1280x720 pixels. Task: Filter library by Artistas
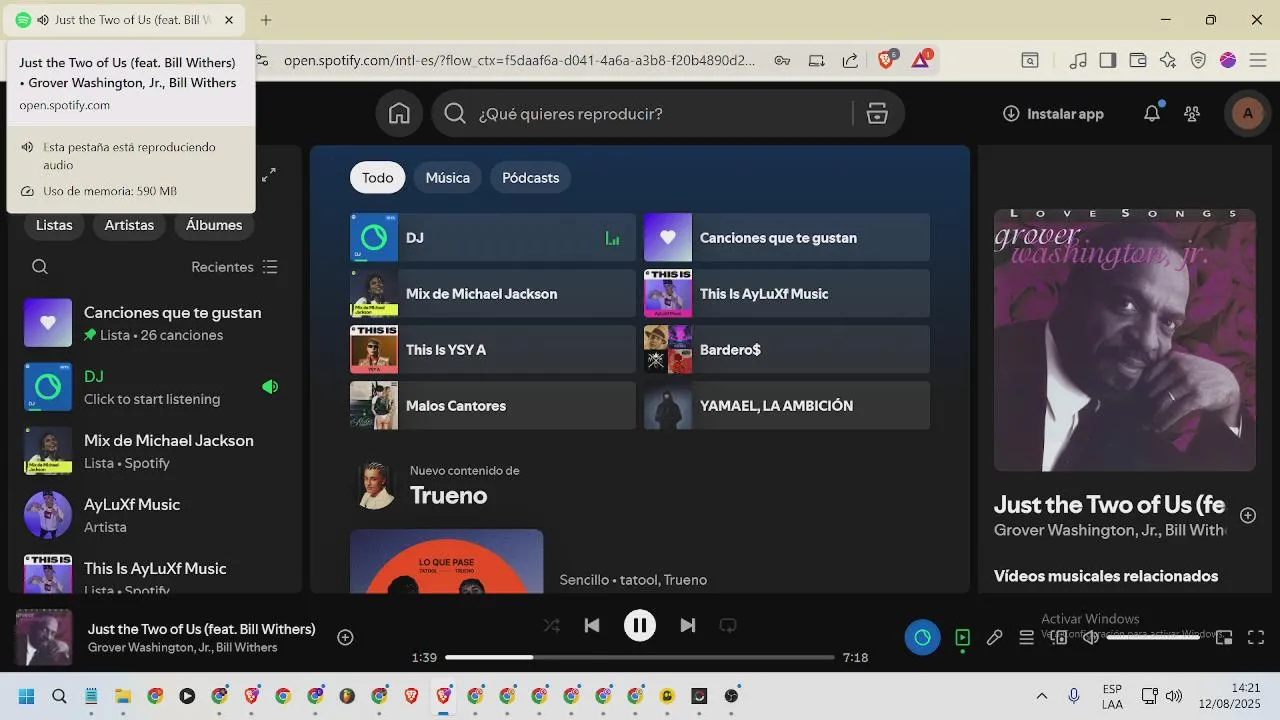[129, 225]
